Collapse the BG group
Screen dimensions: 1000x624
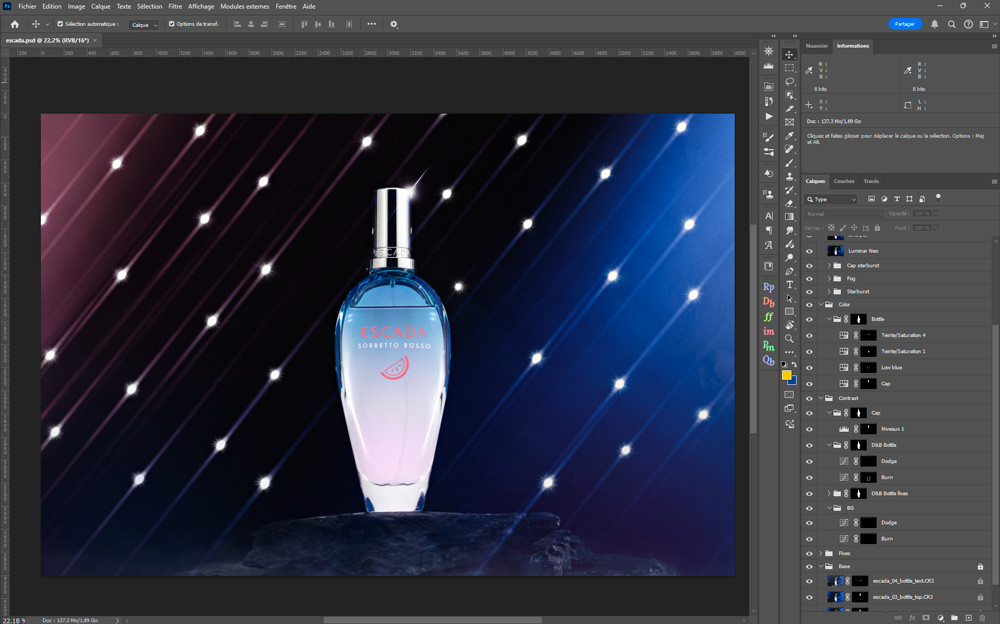[x=828, y=509]
